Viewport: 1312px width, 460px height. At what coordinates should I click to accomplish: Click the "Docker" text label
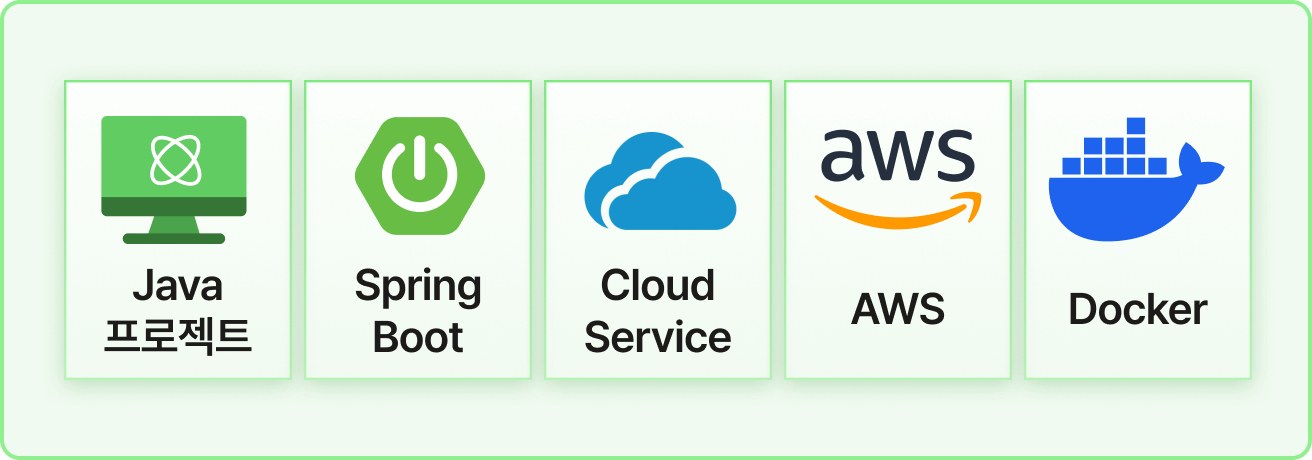pos(1138,310)
